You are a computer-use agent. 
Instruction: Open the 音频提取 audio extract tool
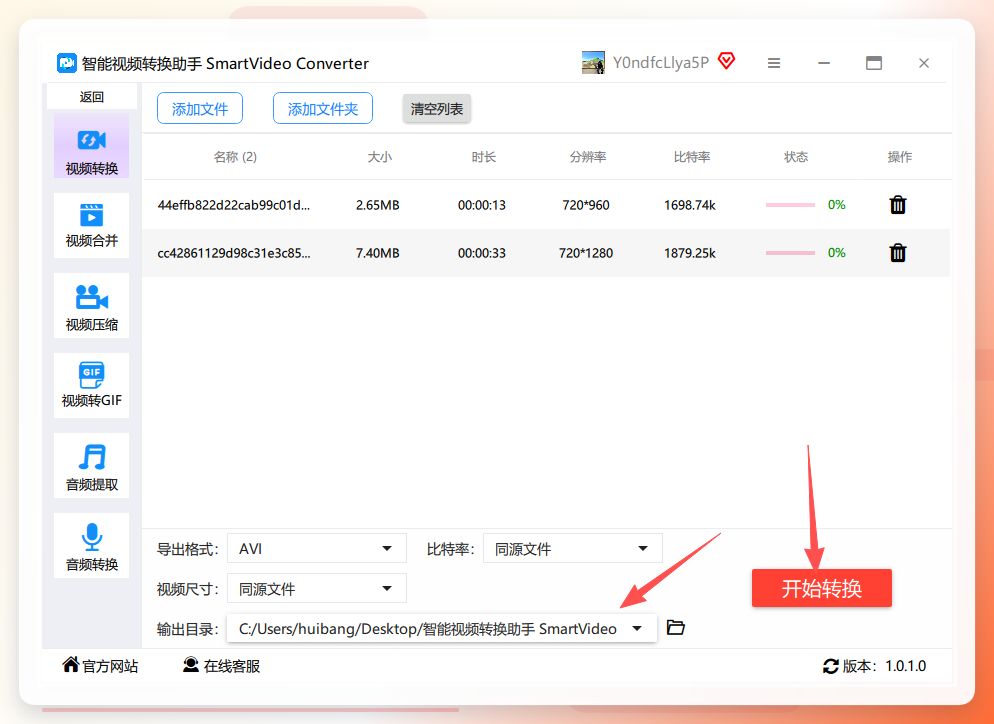91,465
